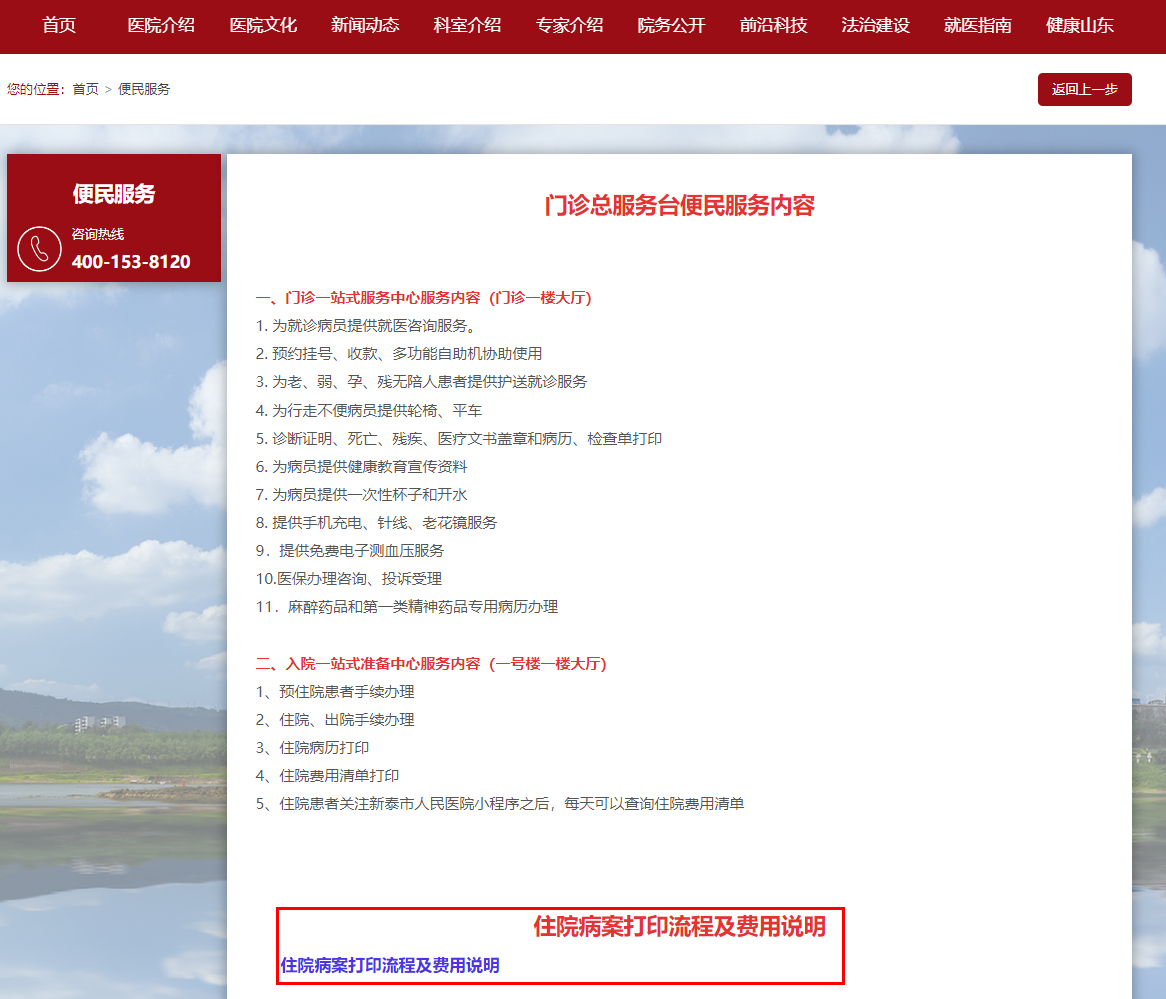
Task: Click the line 1. 为就诊病员提供就医咨询服务
Action: (x=366, y=326)
